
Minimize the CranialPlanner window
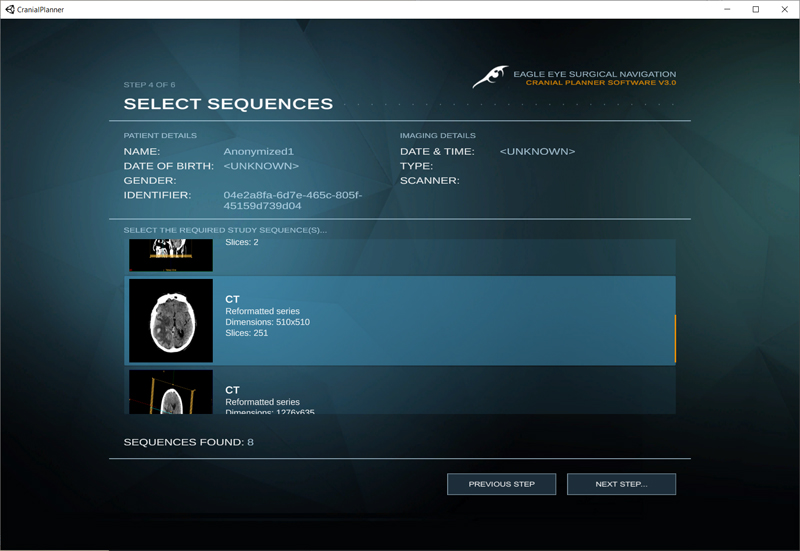pyautogui.click(x=727, y=9)
